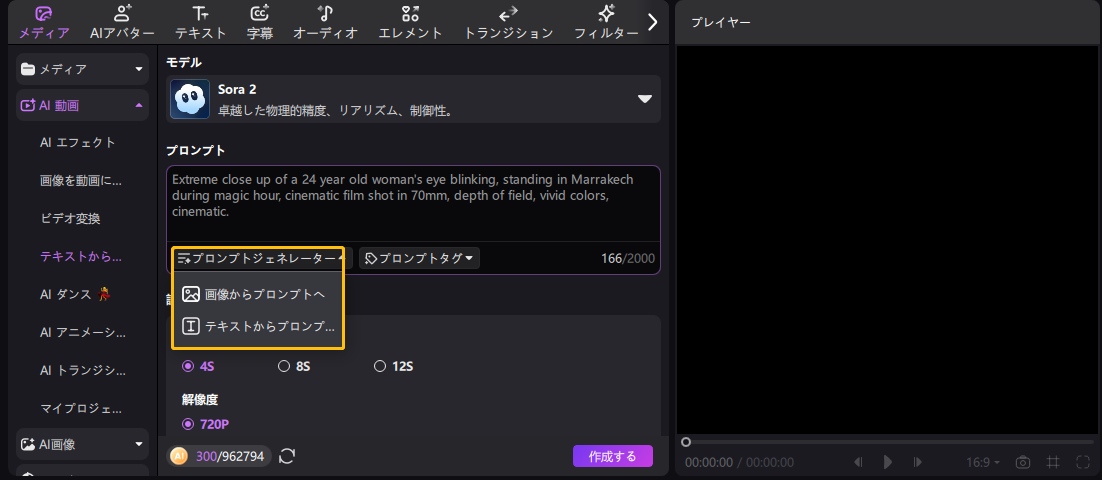Show more toolbar tabs with the right chevron
Viewport: 1102px width, 480px height.
tap(652, 22)
